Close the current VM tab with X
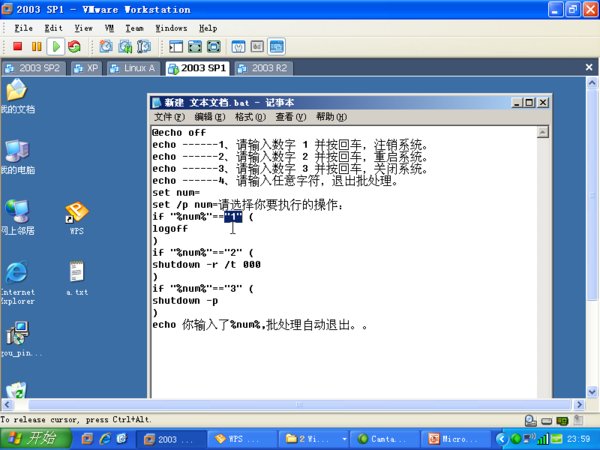The width and height of the screenshot is (600, 450). coord(589,68)
